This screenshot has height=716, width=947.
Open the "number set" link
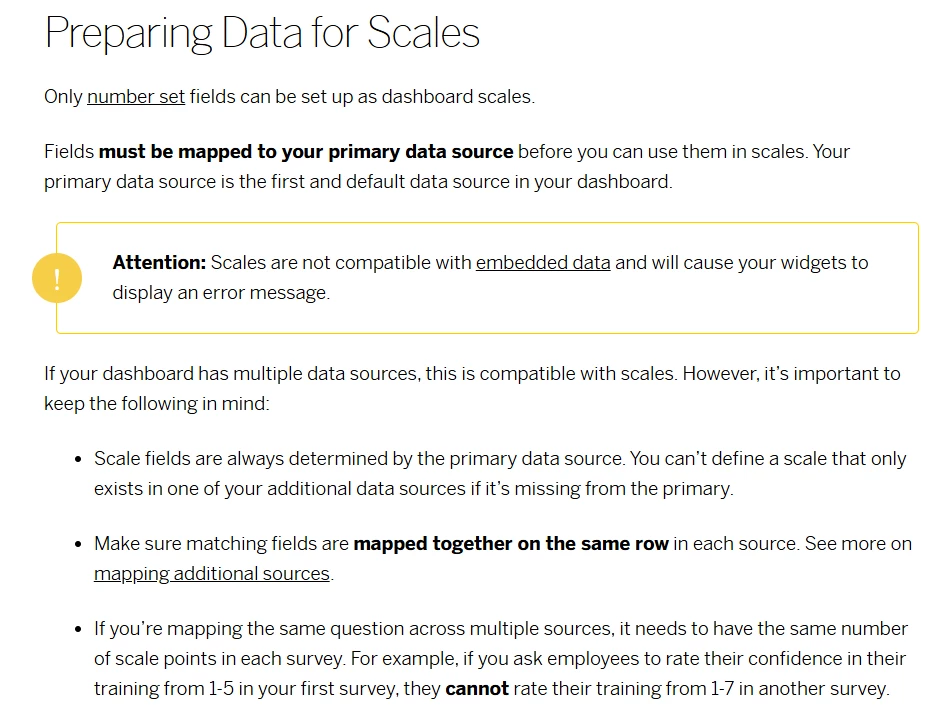pyautogui.click(x=136, y=97)
